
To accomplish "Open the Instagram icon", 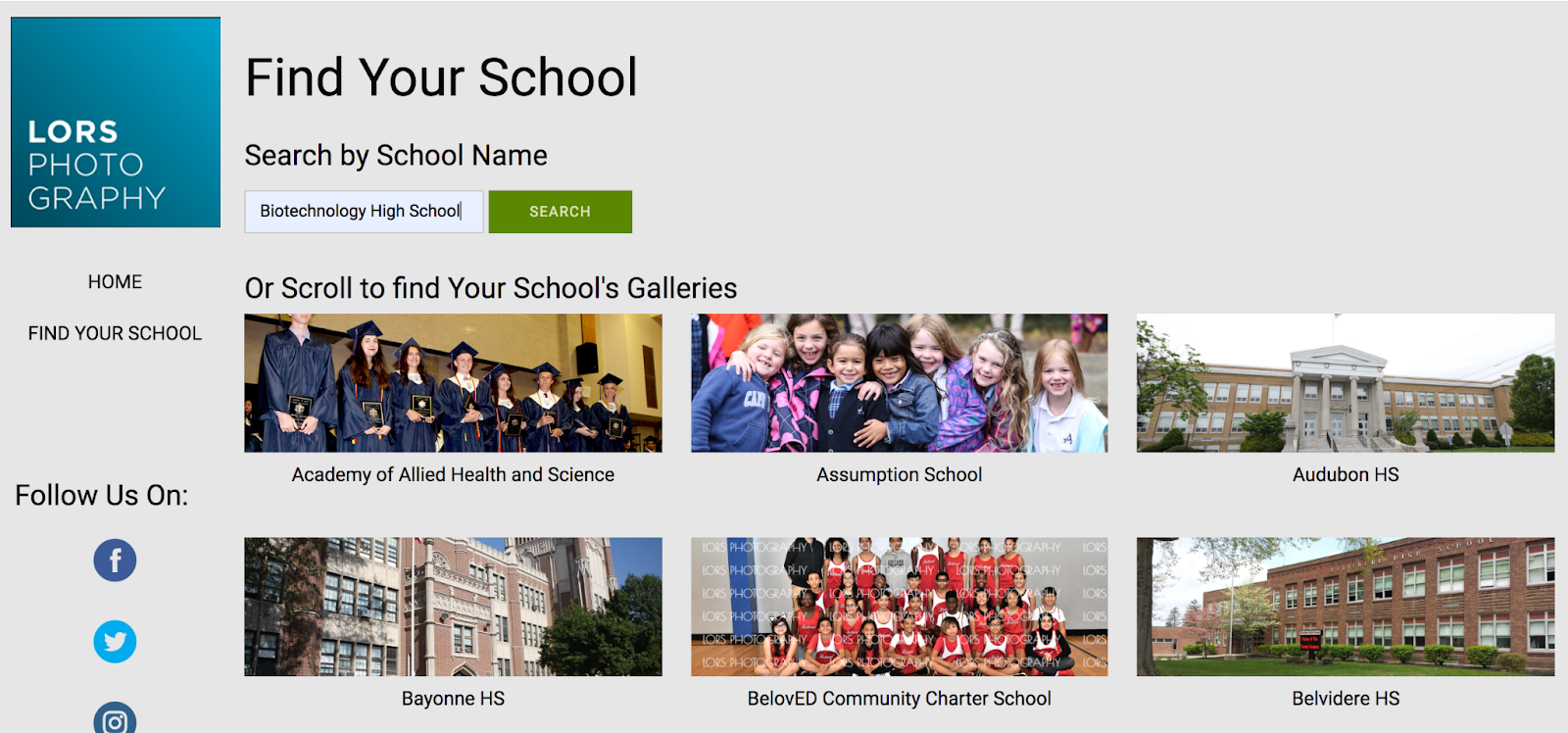I will coord(115,719).
